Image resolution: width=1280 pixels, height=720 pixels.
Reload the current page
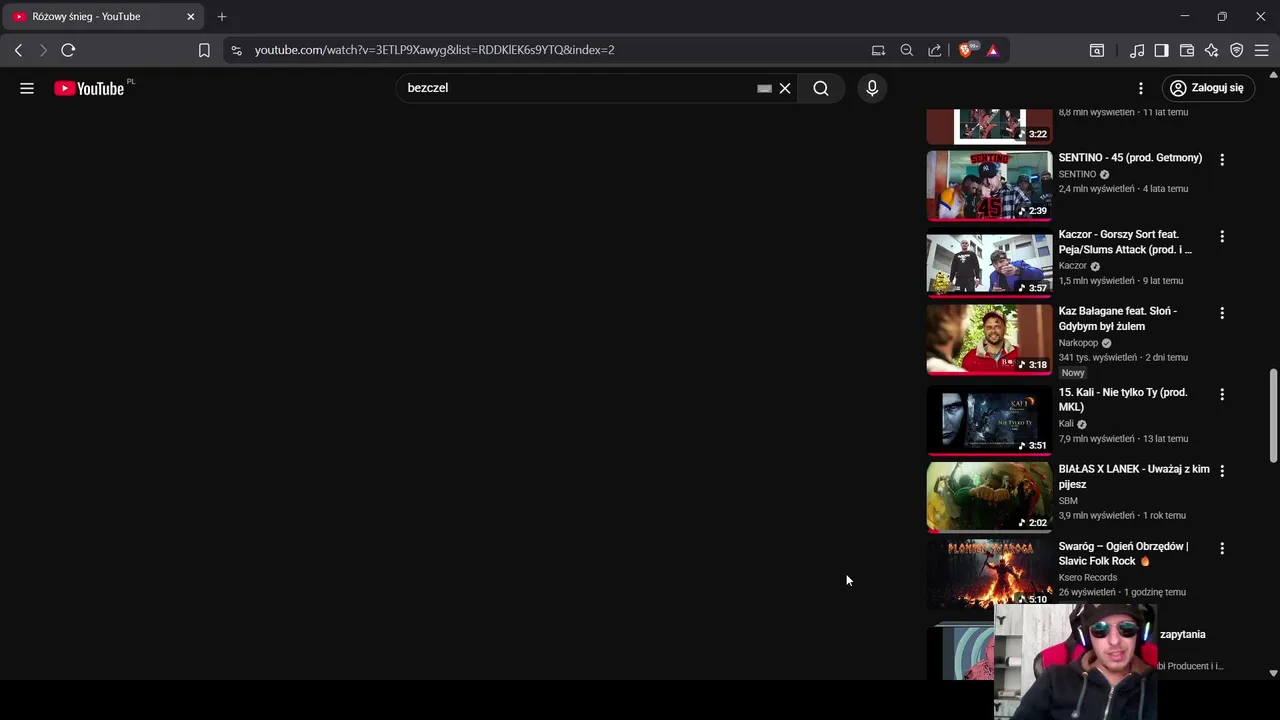pyautogui.click(x=68, y=50)
